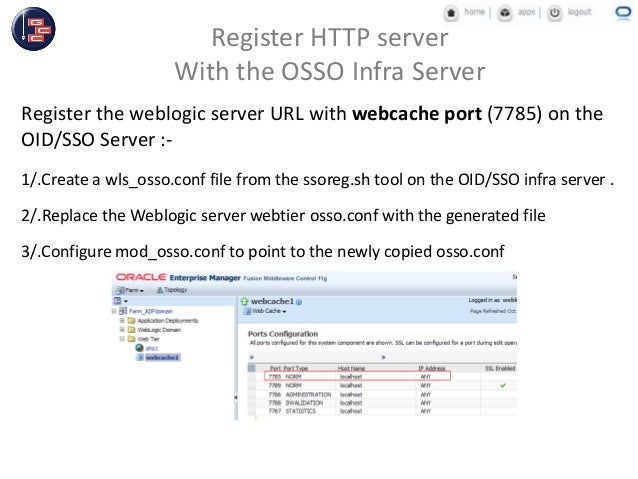Viewport: 638px width, 479px height.
Task: Open the Web Cache dropdown menu
Action: [265, 311]
